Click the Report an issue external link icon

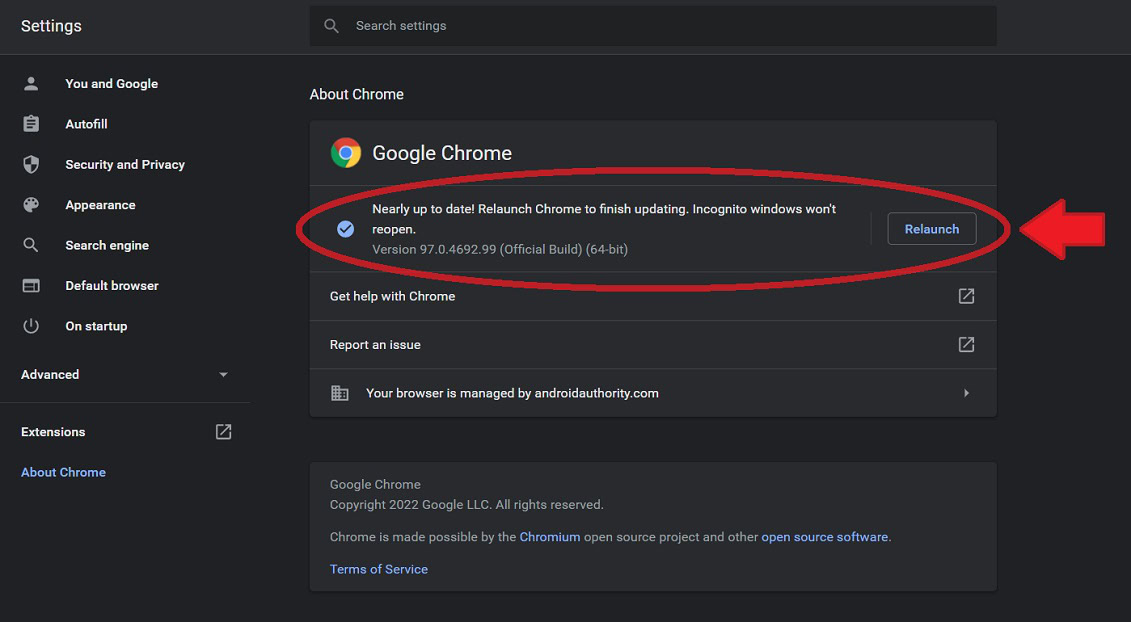[x=966, y=344]
